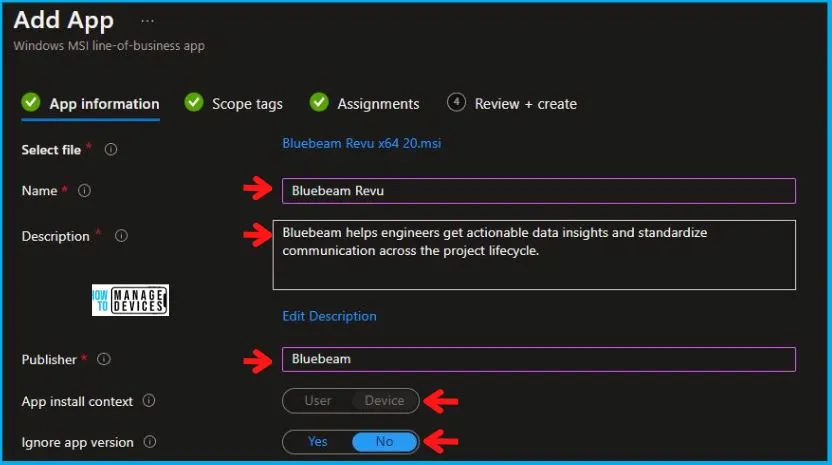The width and height of the screenshot is (832, 465).
Task: Click the info icon next to Ignore app version
Action: [x=150, y=442]
